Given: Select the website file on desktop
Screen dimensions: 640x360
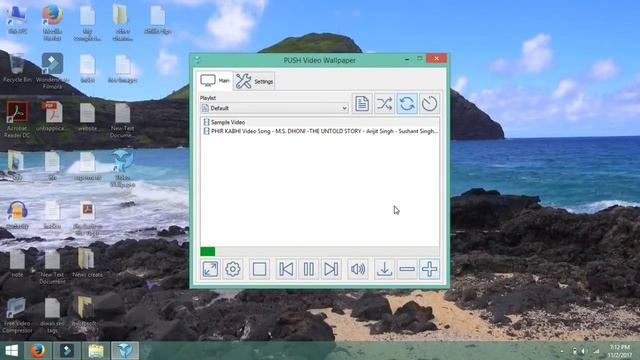Looking at the screenshot, I should 87,117.
